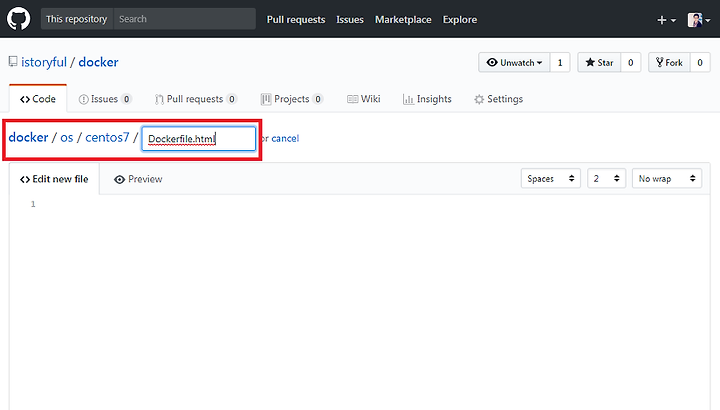Screen dimensions: 720x410
Task: Open Pull requests in top navigation
Action: pos(296,19)
